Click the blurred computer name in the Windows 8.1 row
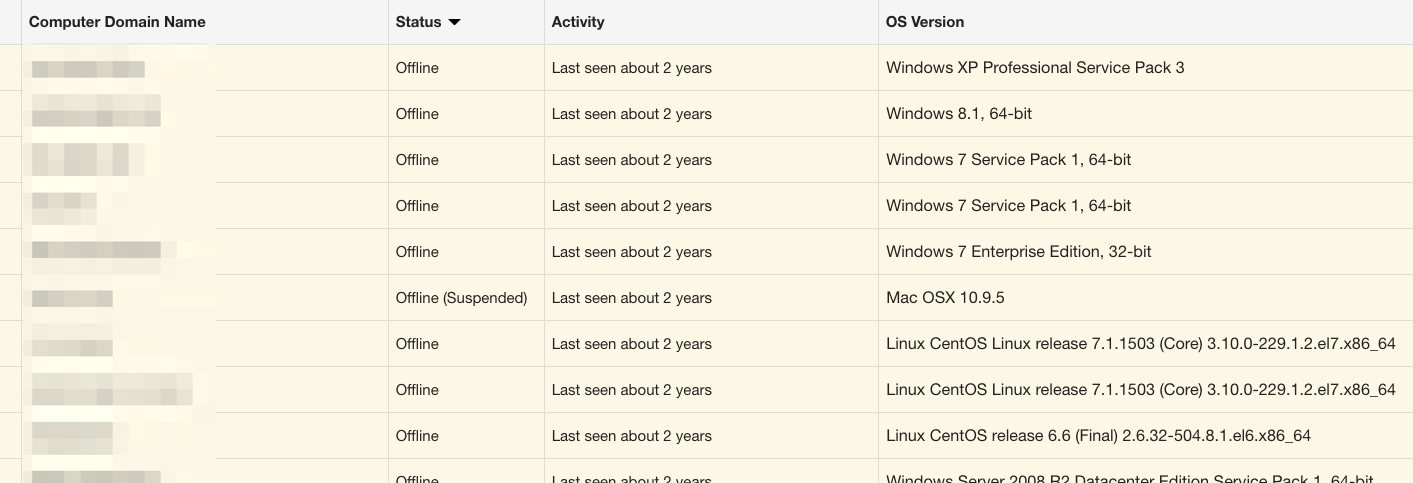The height and width of the screenshot is (483, 1413). point(96,112)
